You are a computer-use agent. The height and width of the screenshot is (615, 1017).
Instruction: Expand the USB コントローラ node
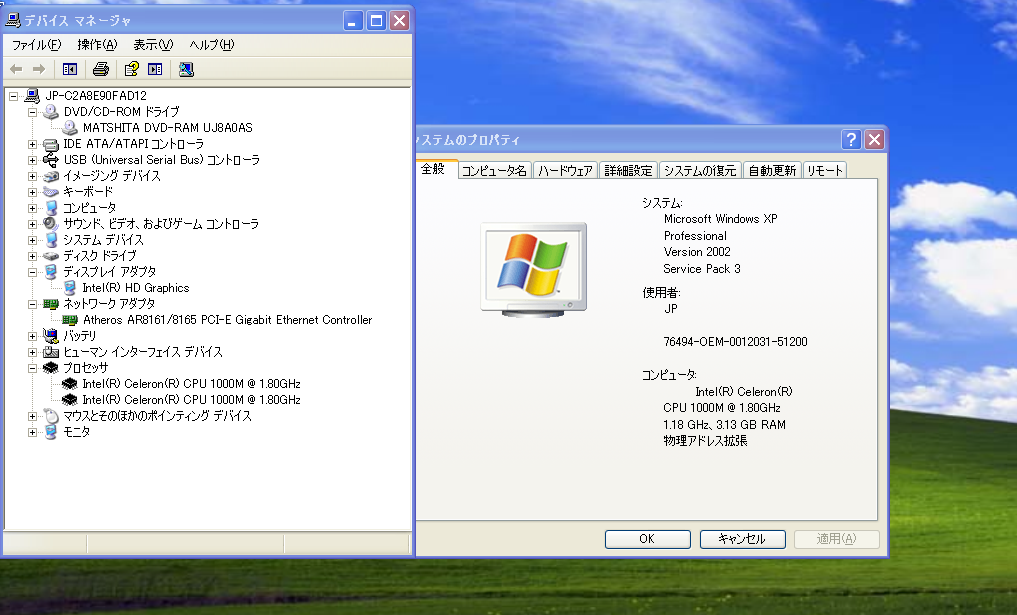coord(32,160)
